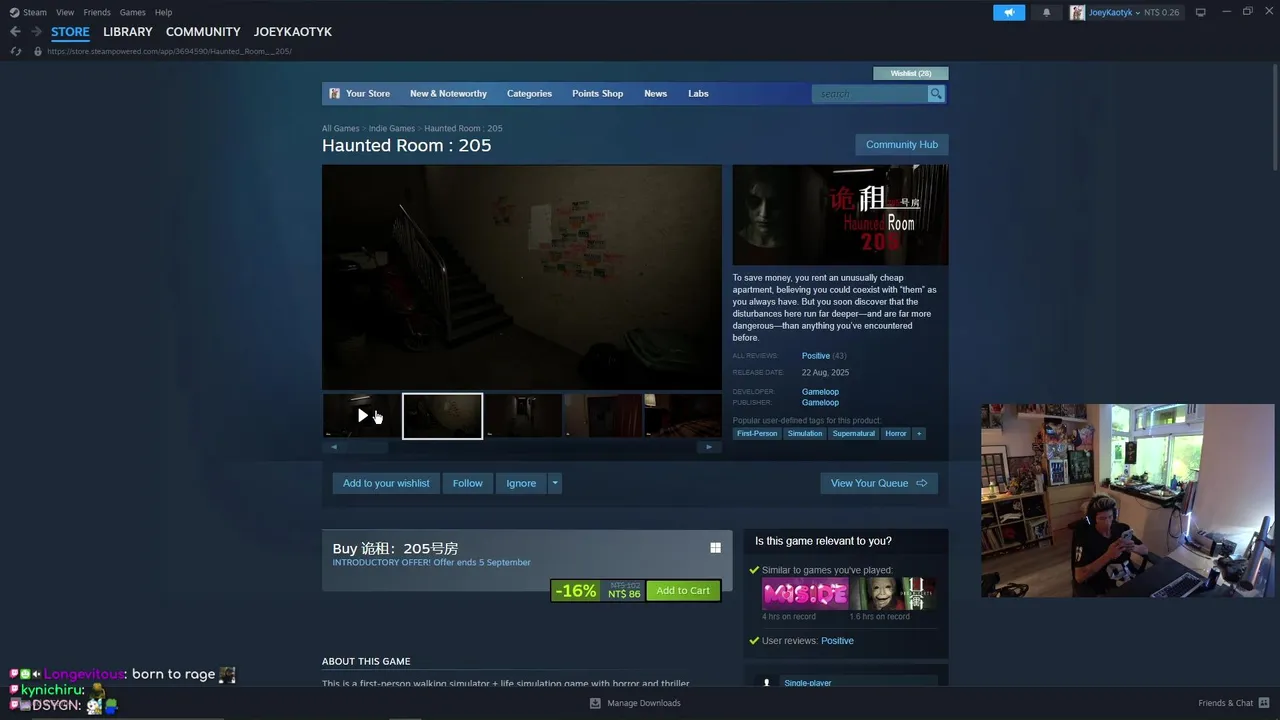Play the trailer video thumbnail

(362, 416)
